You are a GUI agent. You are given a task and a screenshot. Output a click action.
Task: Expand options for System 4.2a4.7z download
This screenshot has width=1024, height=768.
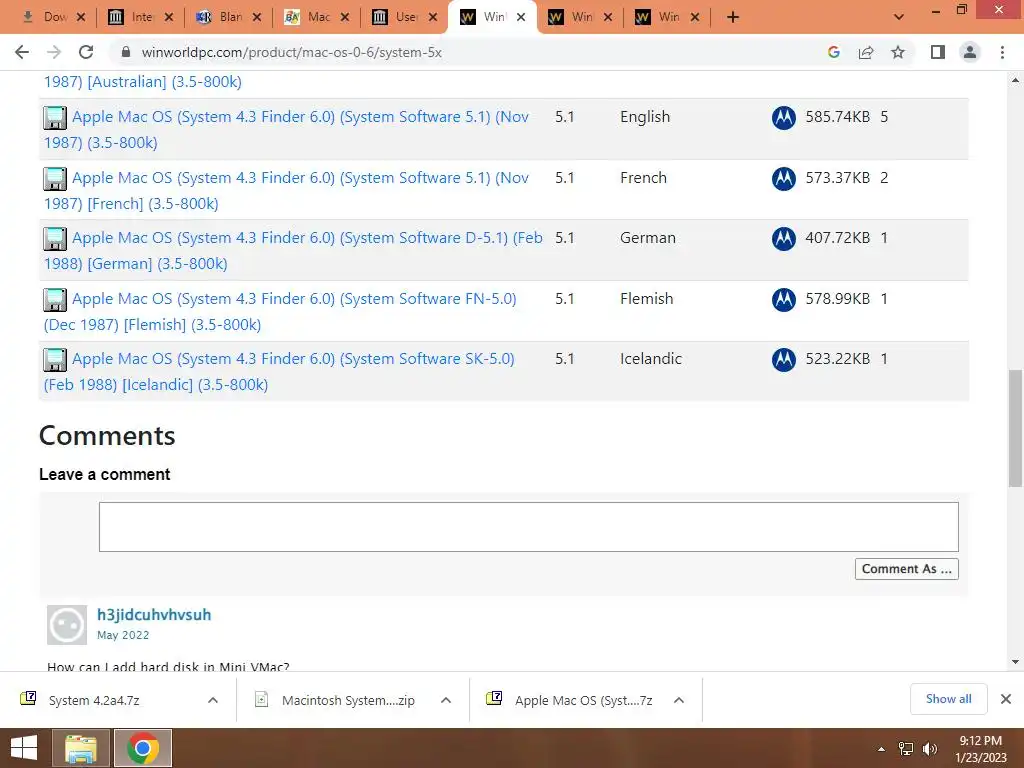[x=213, y=700]
